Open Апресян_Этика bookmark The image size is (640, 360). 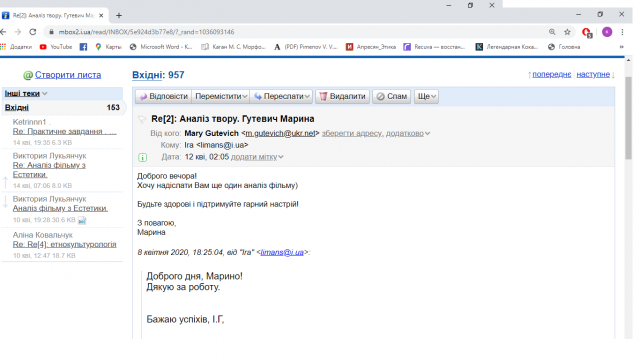pos(371,47)
